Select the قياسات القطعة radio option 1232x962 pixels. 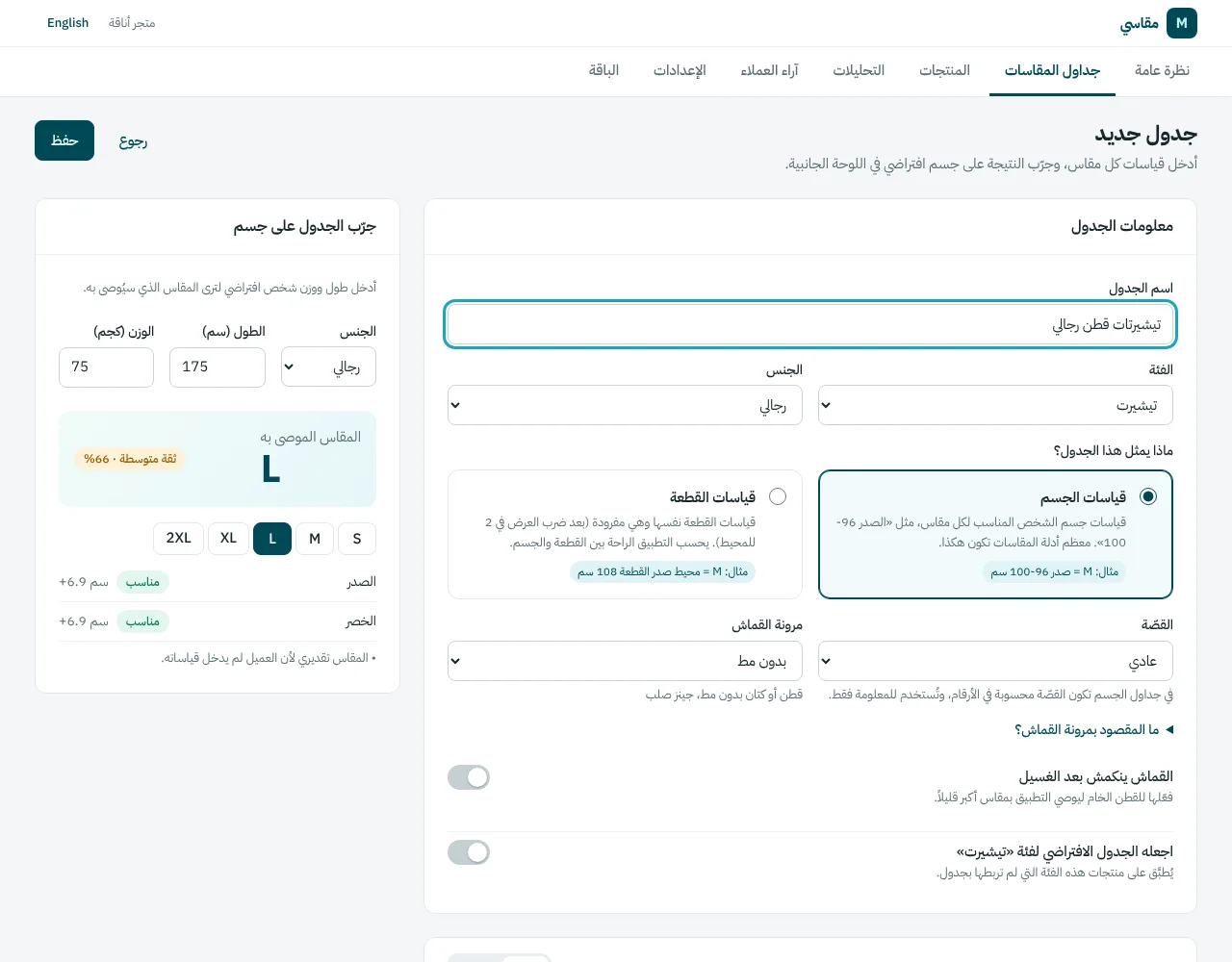[x=778, y=496]
